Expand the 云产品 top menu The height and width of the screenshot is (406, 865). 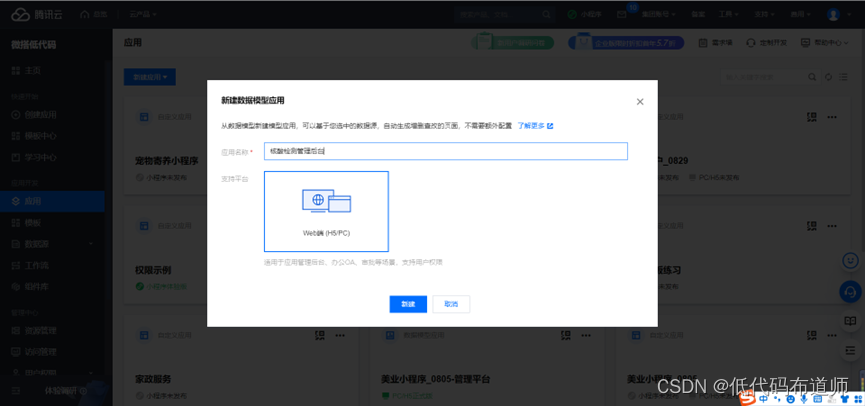coord(144,15)
